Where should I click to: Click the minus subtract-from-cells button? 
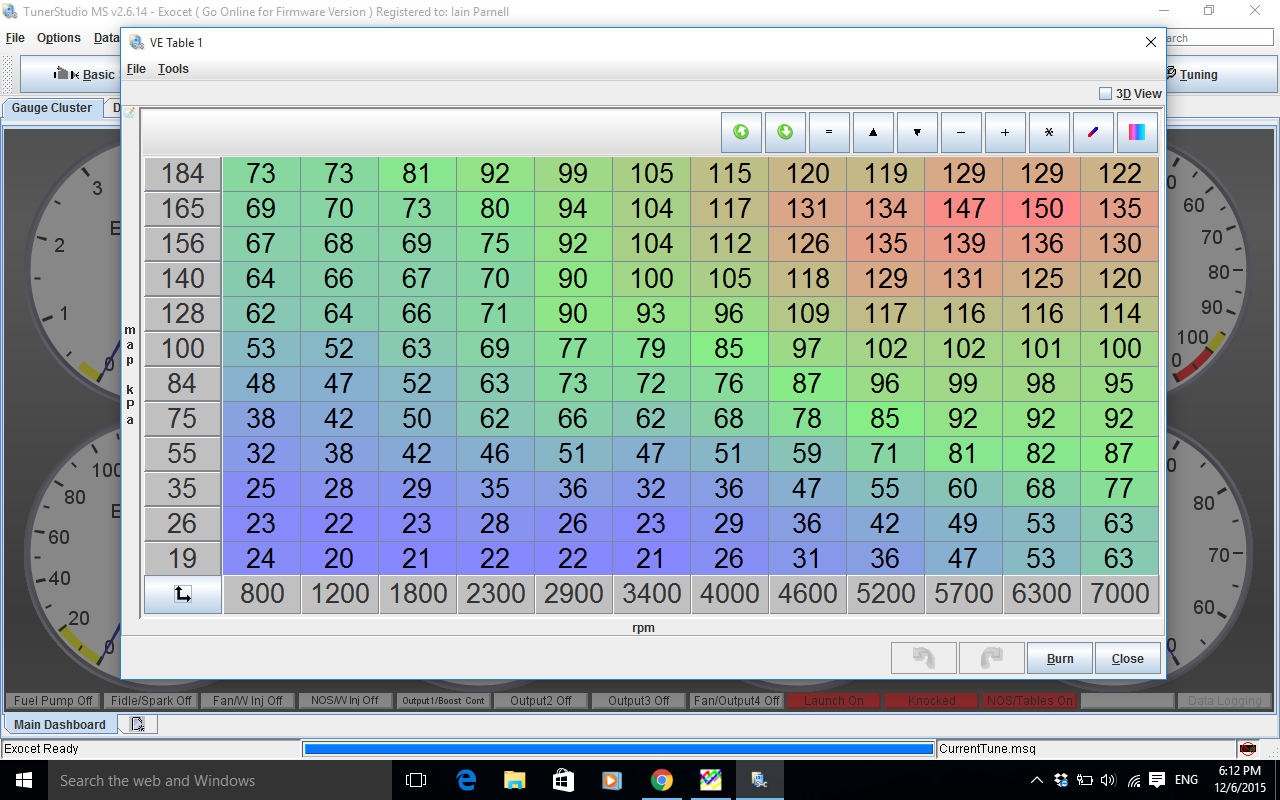(961, 132)
